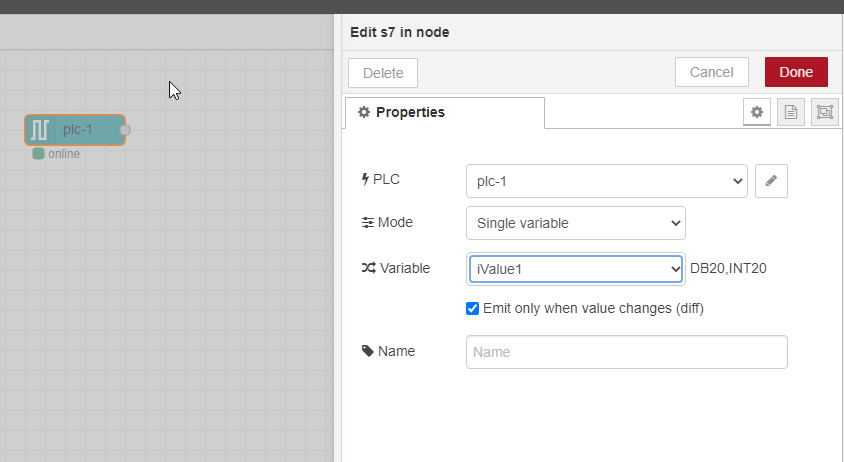Select the plc-1 s7 node on canvas
Viewport: 844px width, 462px height.
pyautogui.click(x=75, y=130)
